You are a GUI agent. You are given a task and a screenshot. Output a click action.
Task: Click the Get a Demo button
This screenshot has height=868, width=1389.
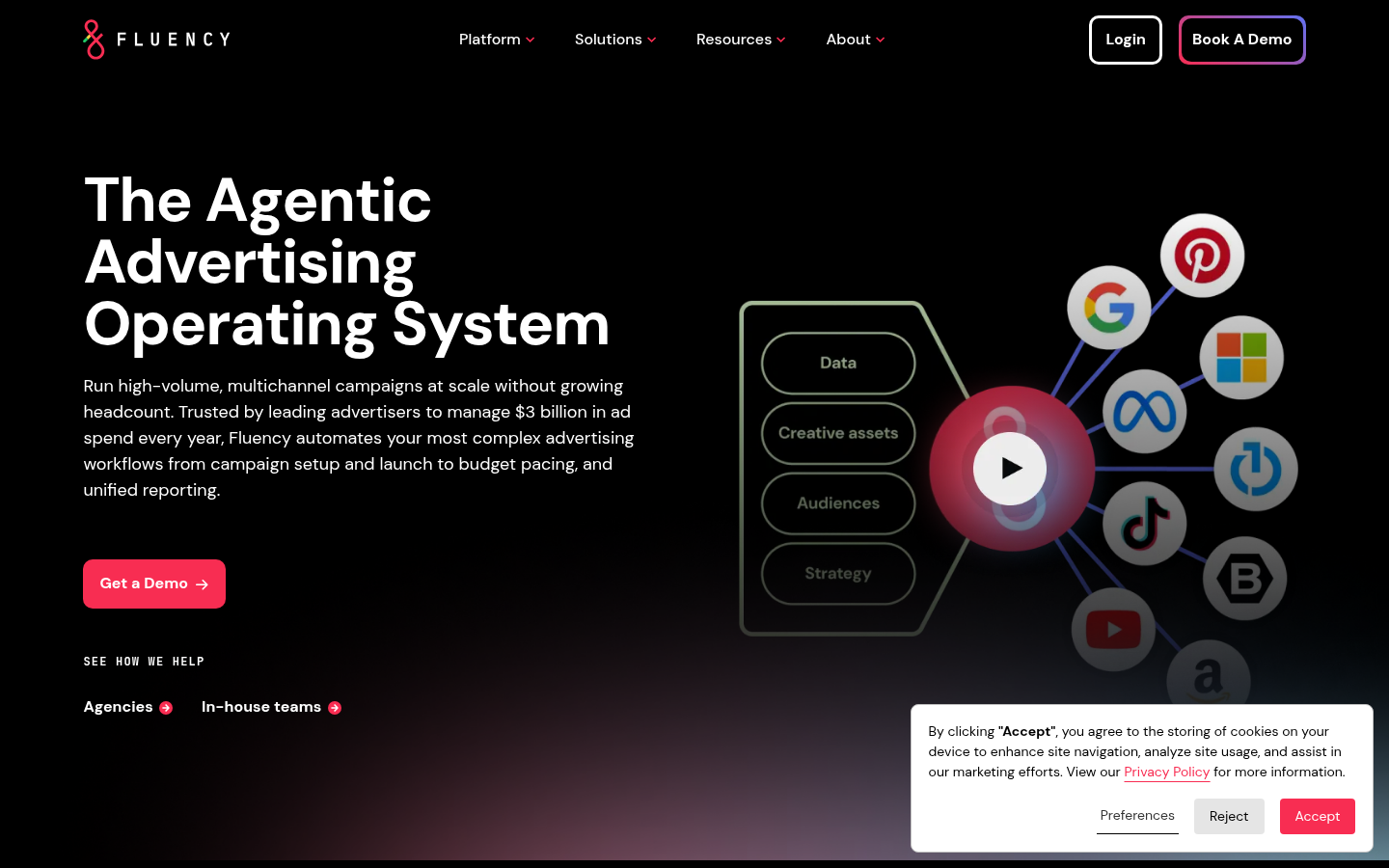point(154,583)
